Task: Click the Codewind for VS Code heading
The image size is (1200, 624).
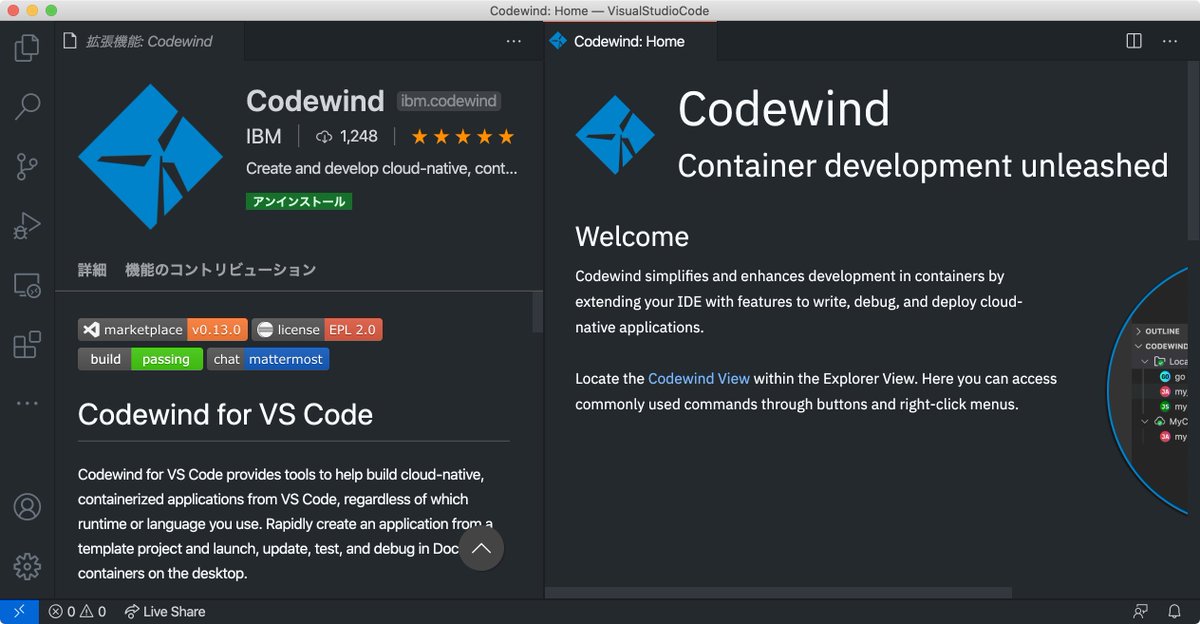Action: [x=225, y=414]
